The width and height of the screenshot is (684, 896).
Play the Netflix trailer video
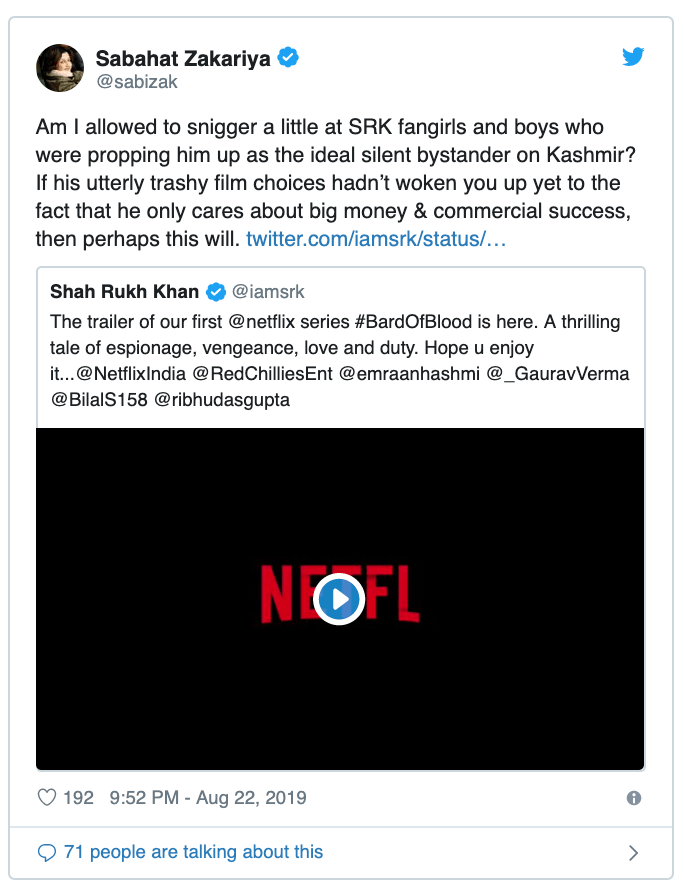339,599
